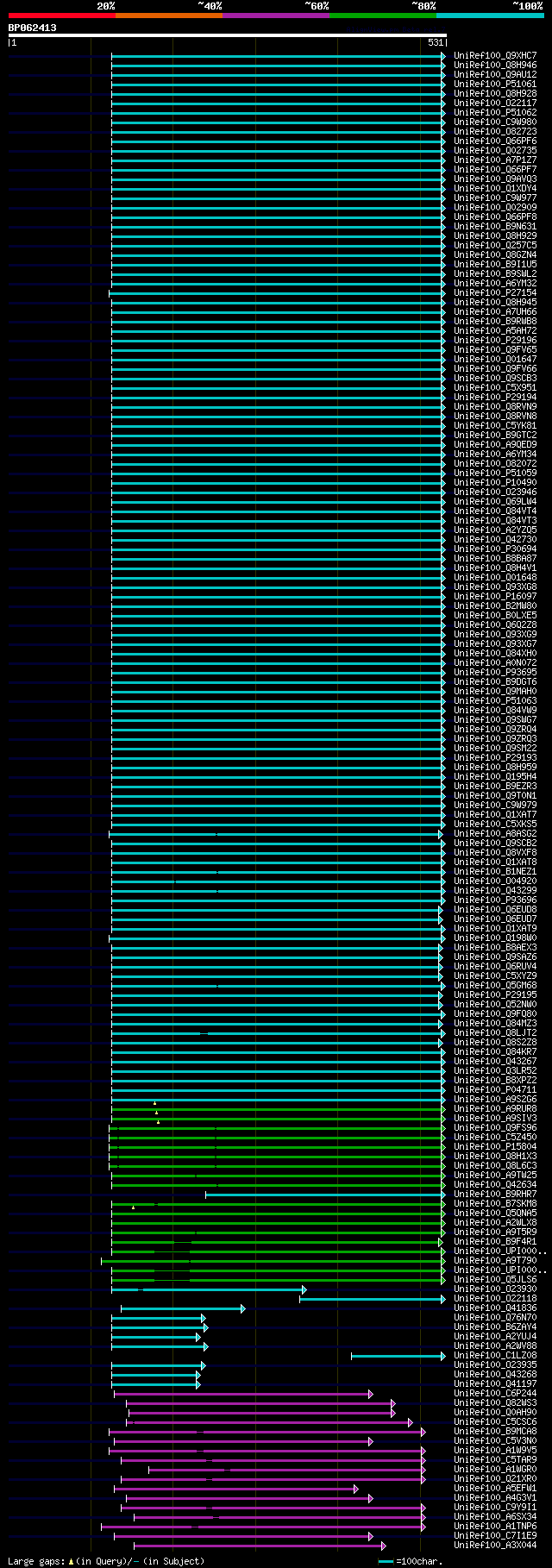This screenshot has height=1568, width=552.
Task: Click cyan alignment bar of UniRef100_C1LZ08
Action: coord(398,1356)
